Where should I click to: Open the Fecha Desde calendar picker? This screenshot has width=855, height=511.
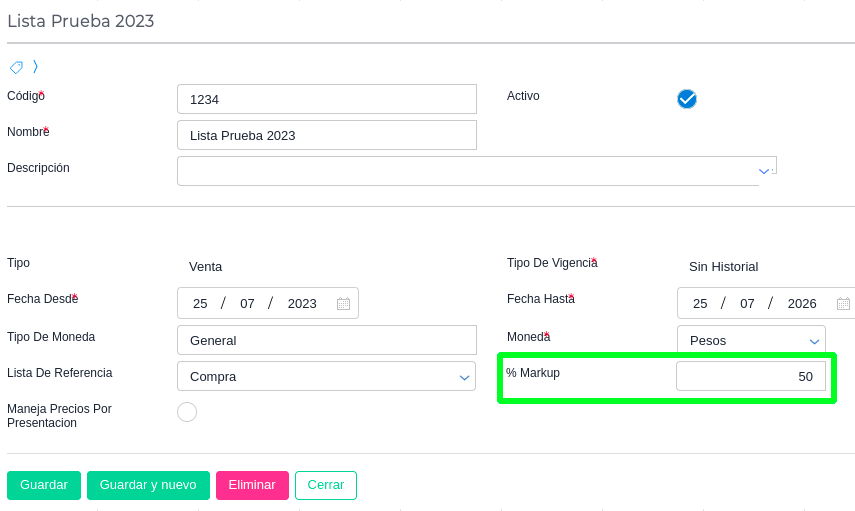click(x=343, y=304)
